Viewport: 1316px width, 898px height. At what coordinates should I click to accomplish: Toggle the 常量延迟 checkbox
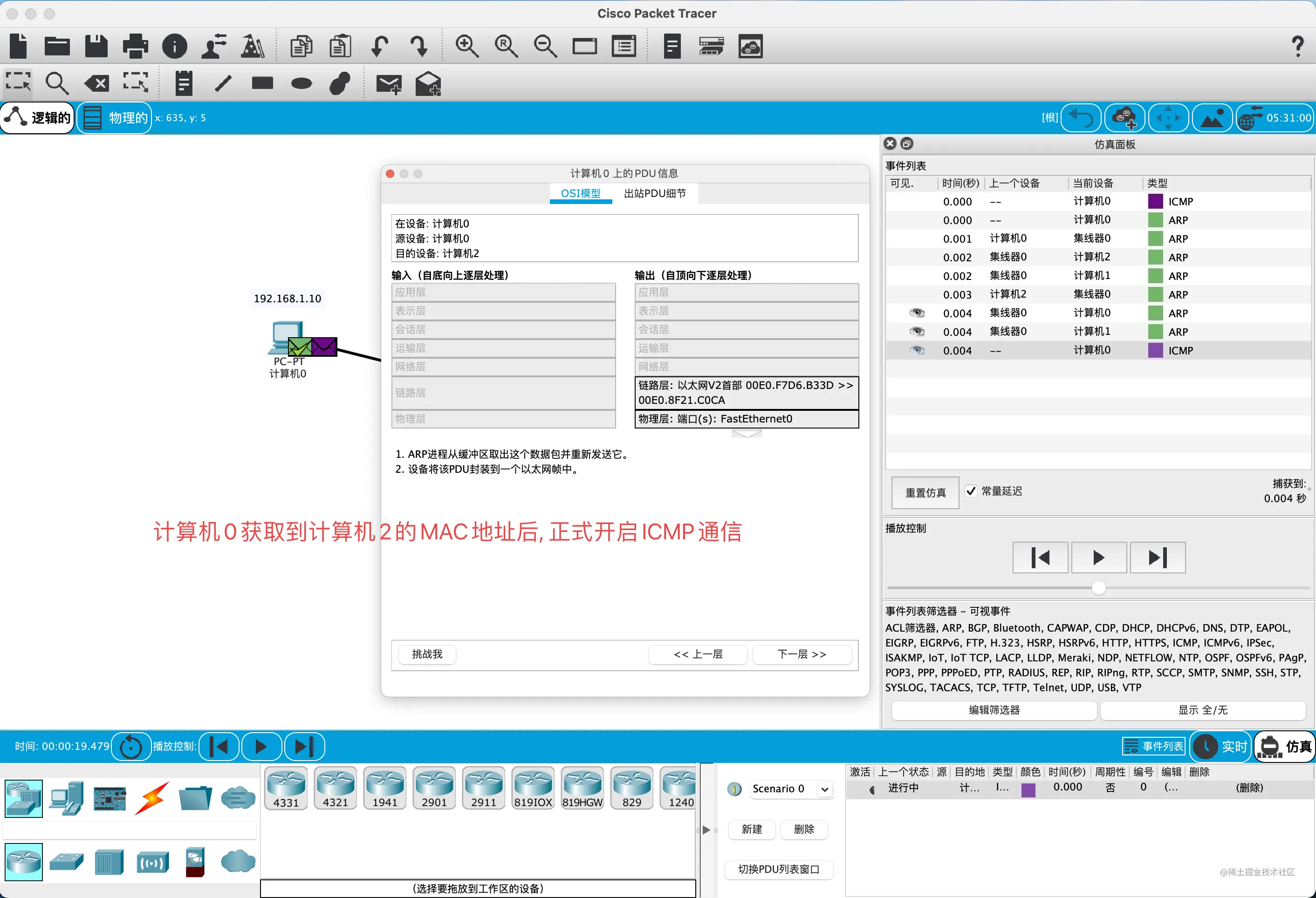[x=971, y=491]
